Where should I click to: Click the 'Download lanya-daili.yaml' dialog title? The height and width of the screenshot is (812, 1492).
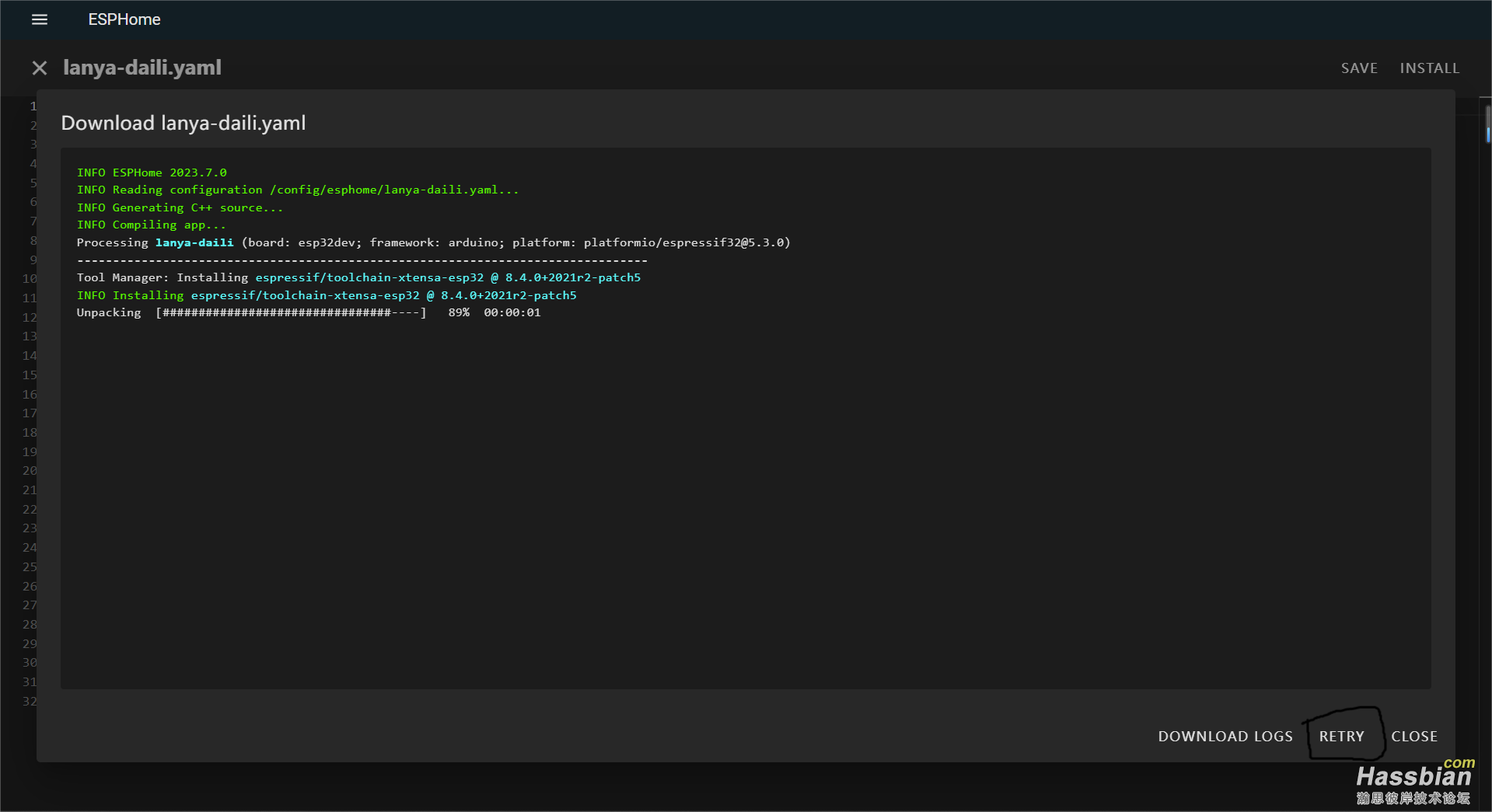183,123
